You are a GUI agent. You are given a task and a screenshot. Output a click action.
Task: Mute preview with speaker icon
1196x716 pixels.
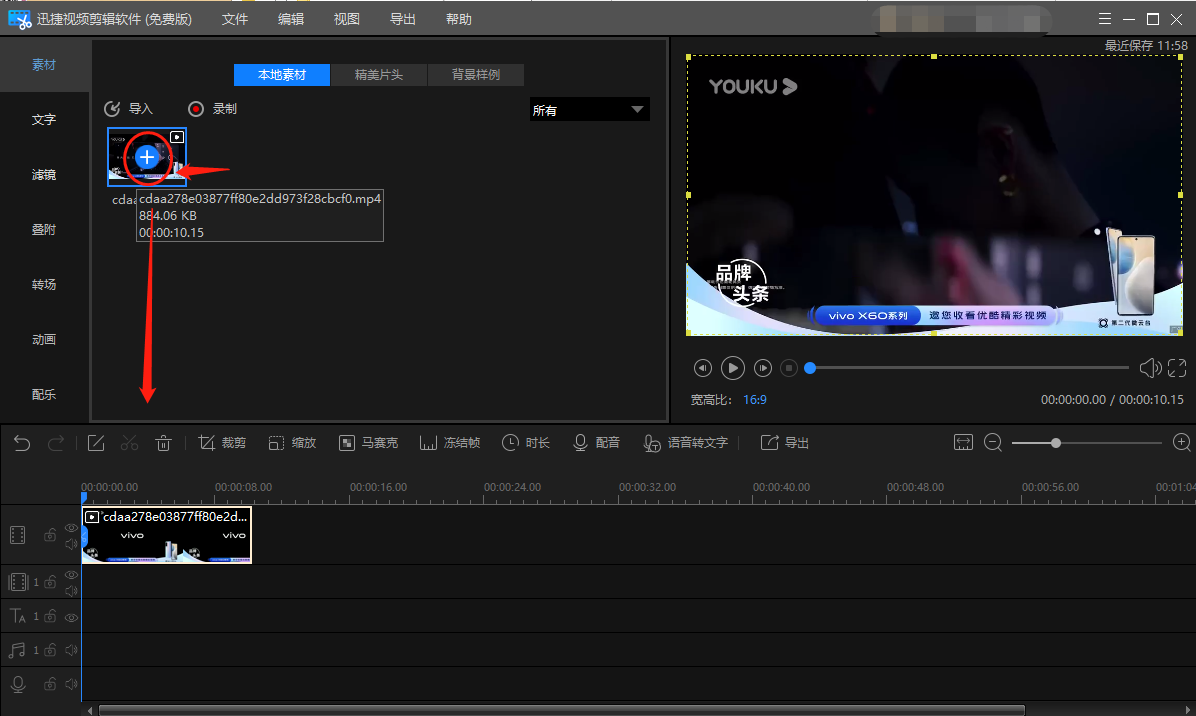pyautogui.click(x=1150, y=368)
